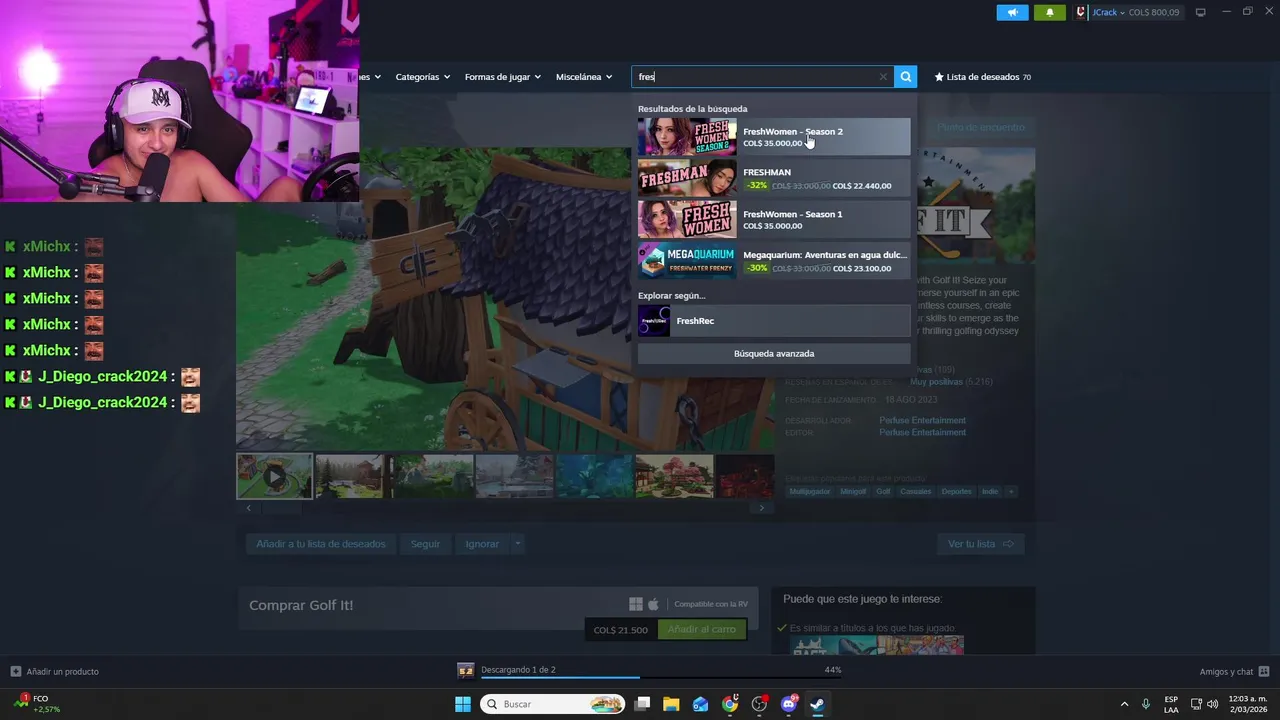
Task: Click FreshWomen Season 2 thumbnail image
Action: 687,137
